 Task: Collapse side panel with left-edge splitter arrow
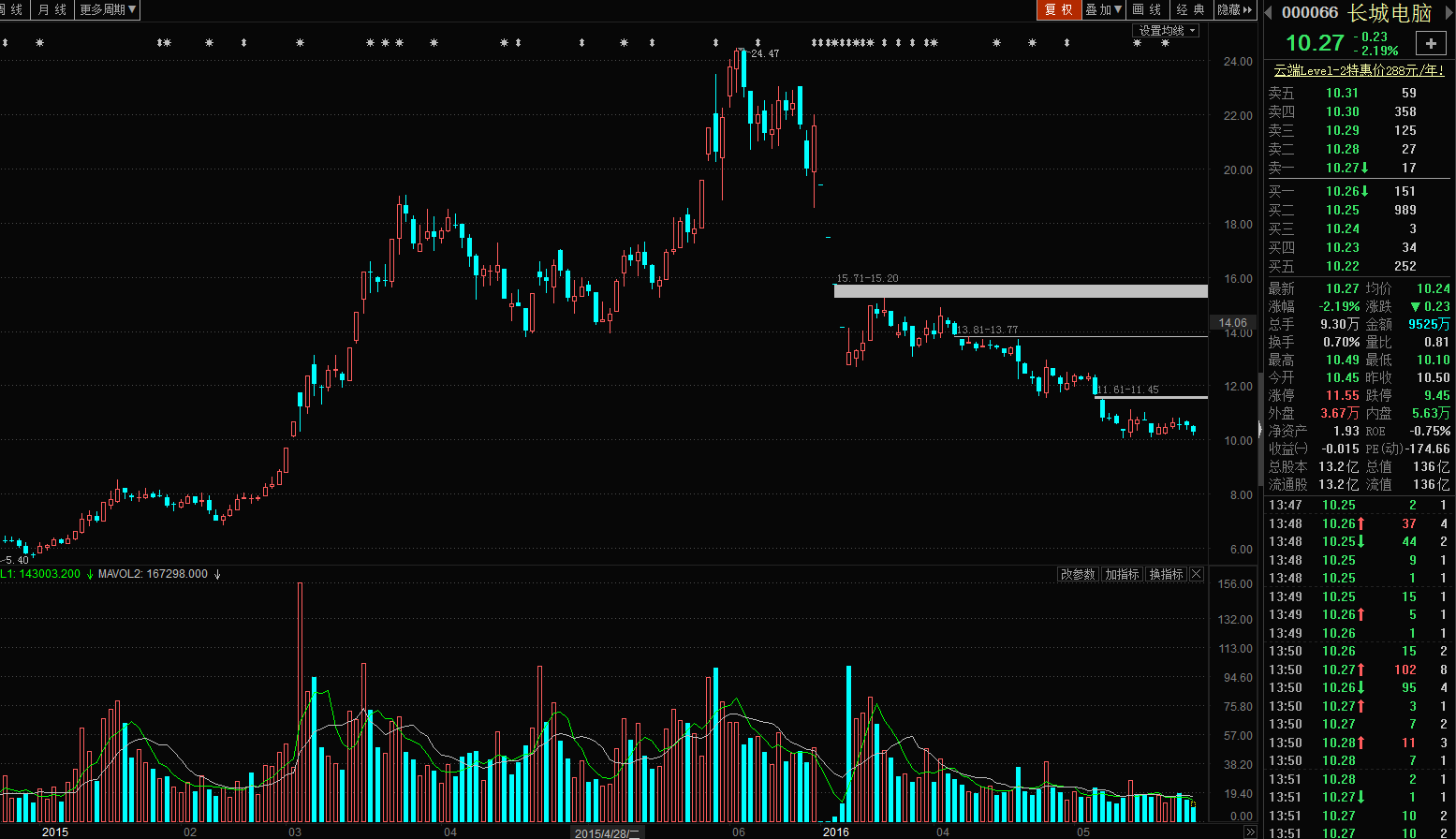[x=1259, y=431]
